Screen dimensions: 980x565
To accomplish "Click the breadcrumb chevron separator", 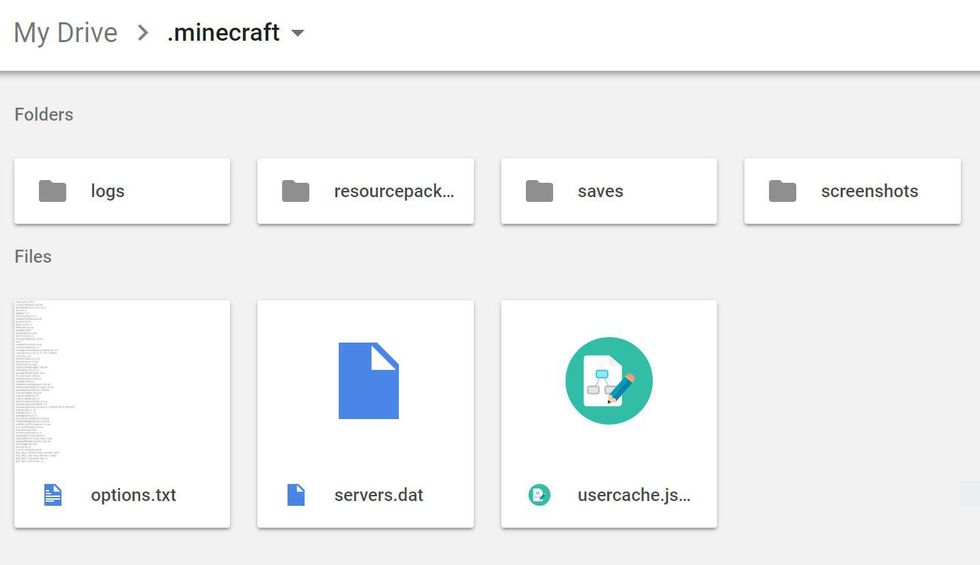I will 143,33.
